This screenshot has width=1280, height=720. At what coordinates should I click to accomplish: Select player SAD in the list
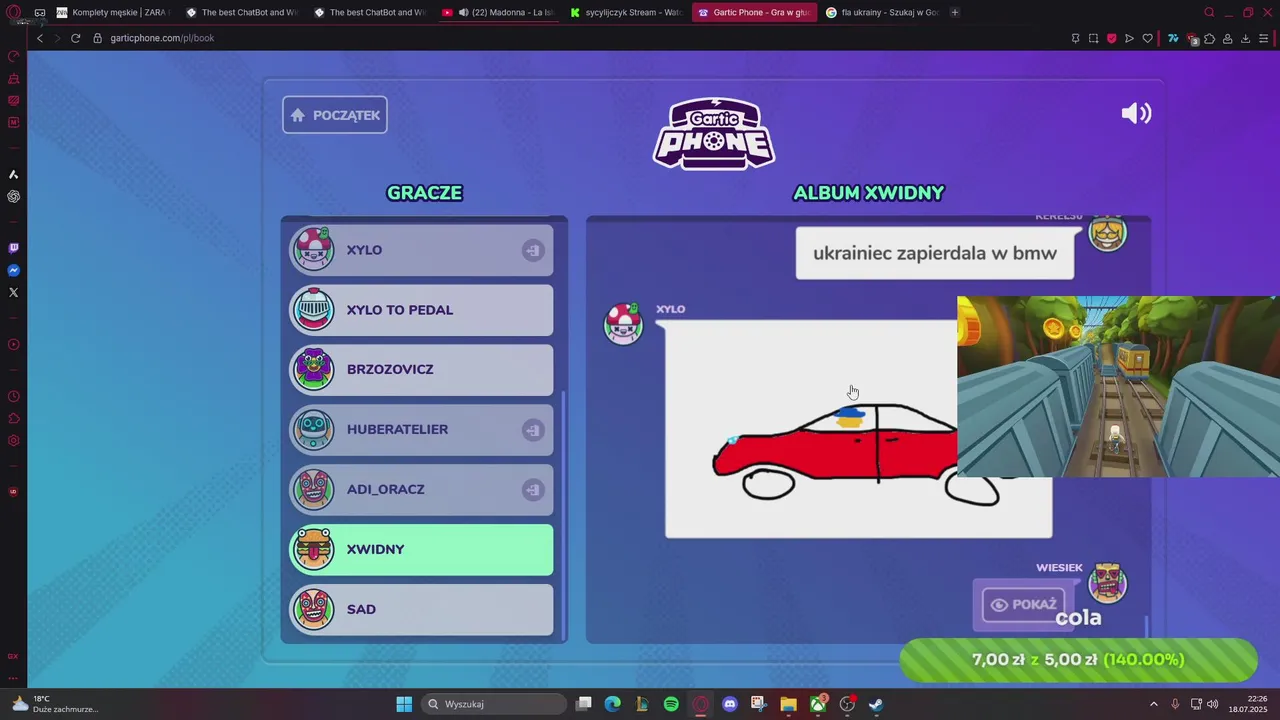[x=421, y=610]
